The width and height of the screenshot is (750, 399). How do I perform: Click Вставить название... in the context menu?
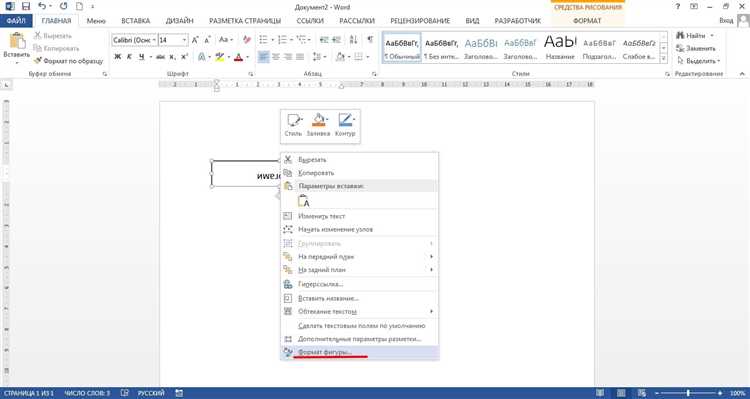point(360,298)
